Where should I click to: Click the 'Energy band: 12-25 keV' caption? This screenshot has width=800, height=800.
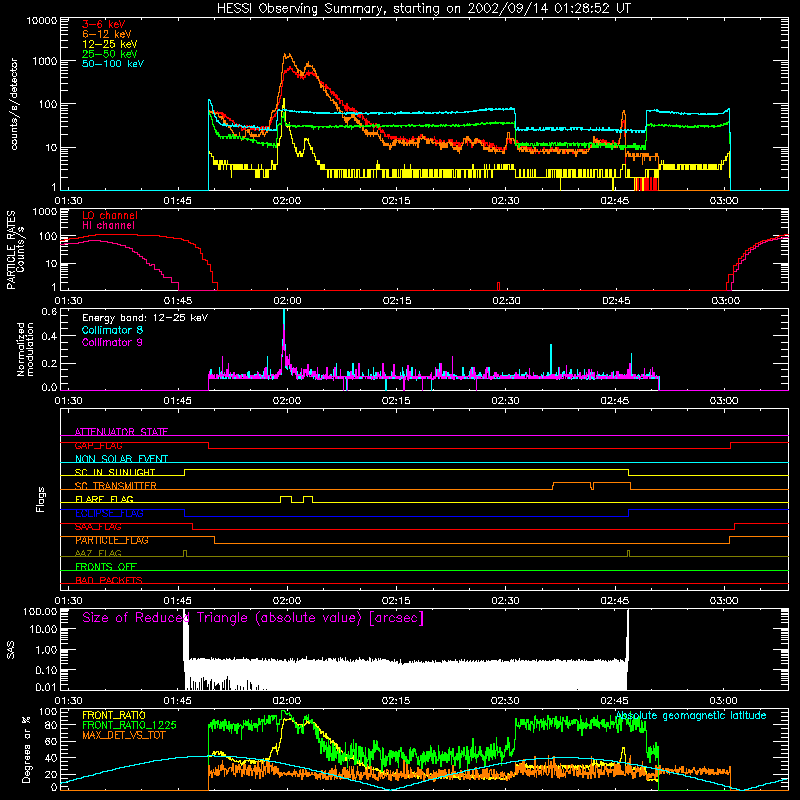145,318
